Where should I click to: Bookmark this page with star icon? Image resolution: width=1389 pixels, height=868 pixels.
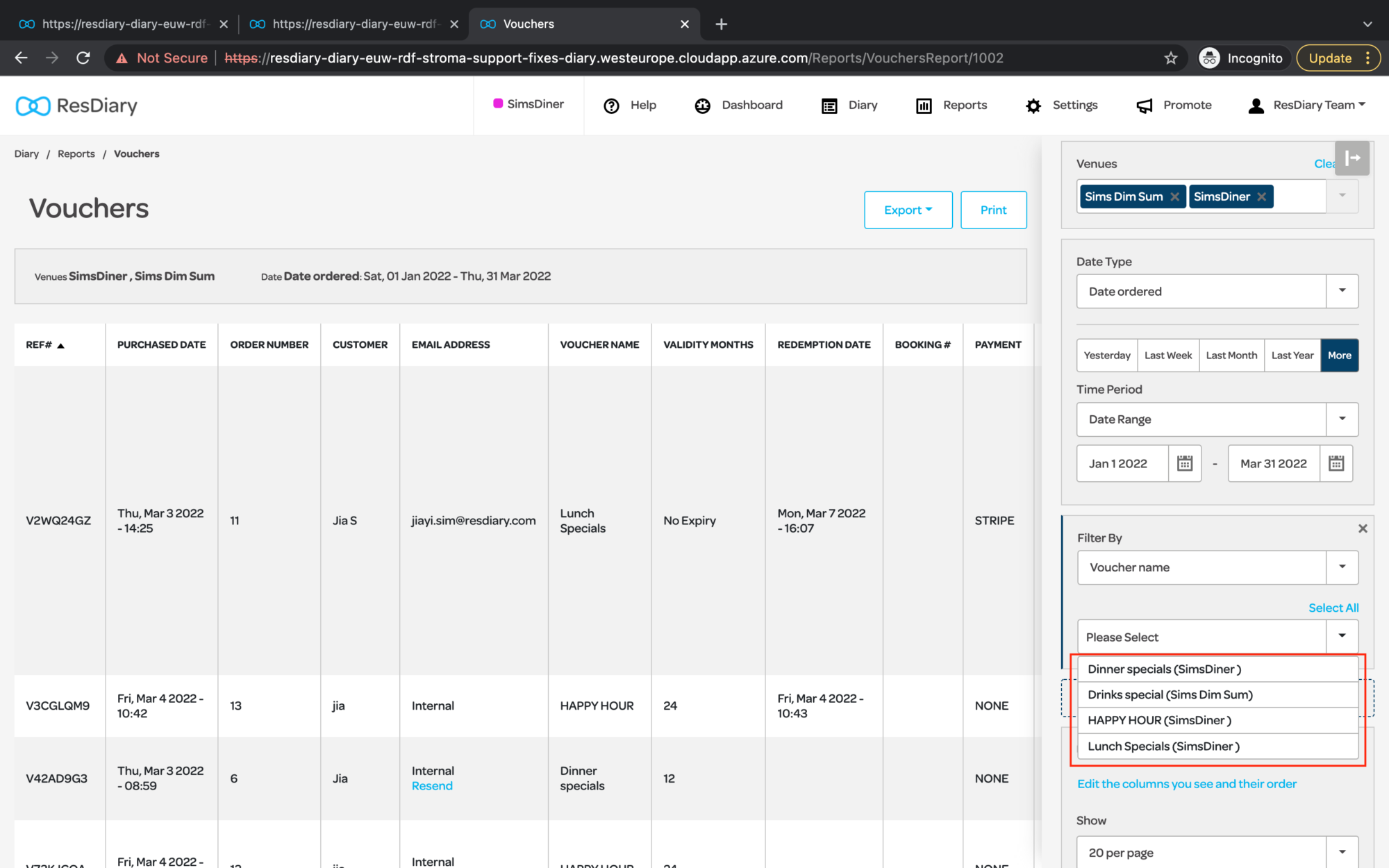[x=1171, y=58]
